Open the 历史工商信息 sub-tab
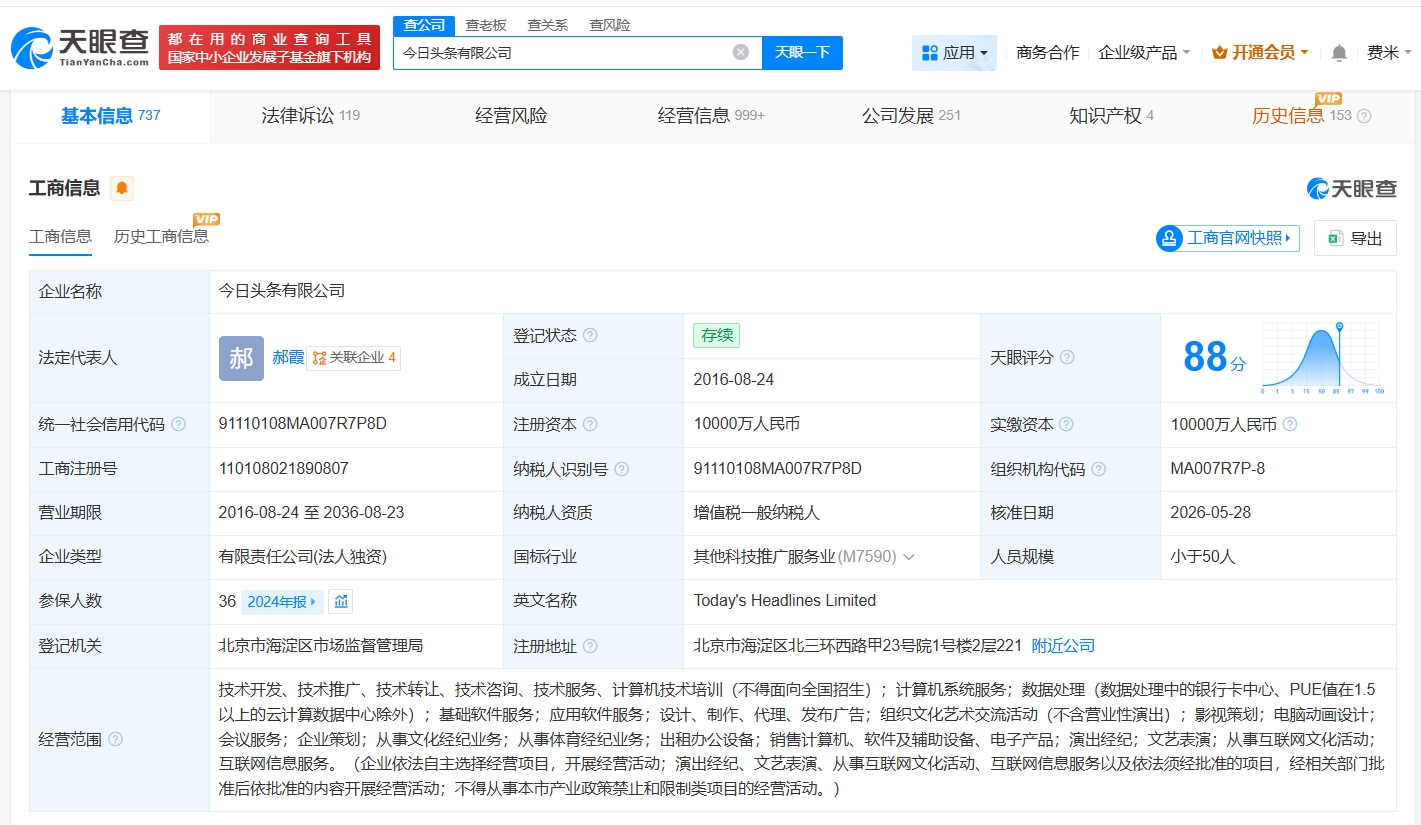1421x825 pixels. (161, 237)
